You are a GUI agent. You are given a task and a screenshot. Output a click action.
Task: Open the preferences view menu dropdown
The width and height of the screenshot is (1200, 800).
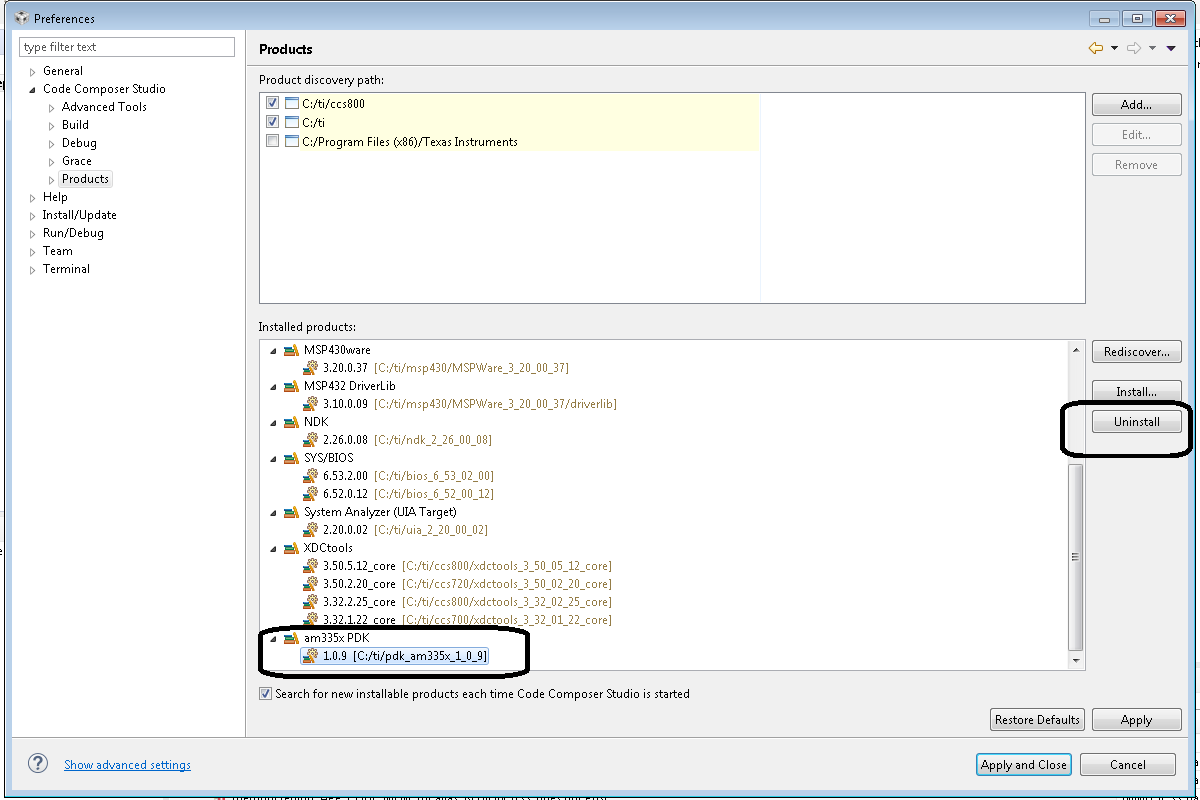point(1171,48)
